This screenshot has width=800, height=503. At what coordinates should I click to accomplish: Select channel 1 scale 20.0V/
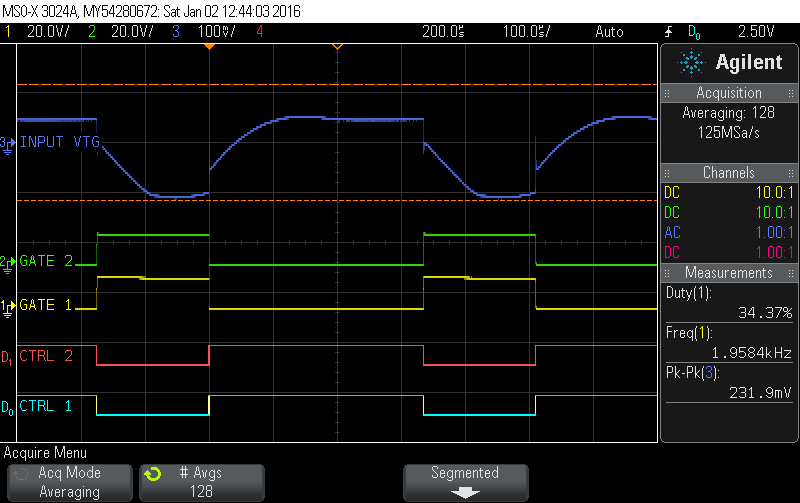click(x=48, y=32)
